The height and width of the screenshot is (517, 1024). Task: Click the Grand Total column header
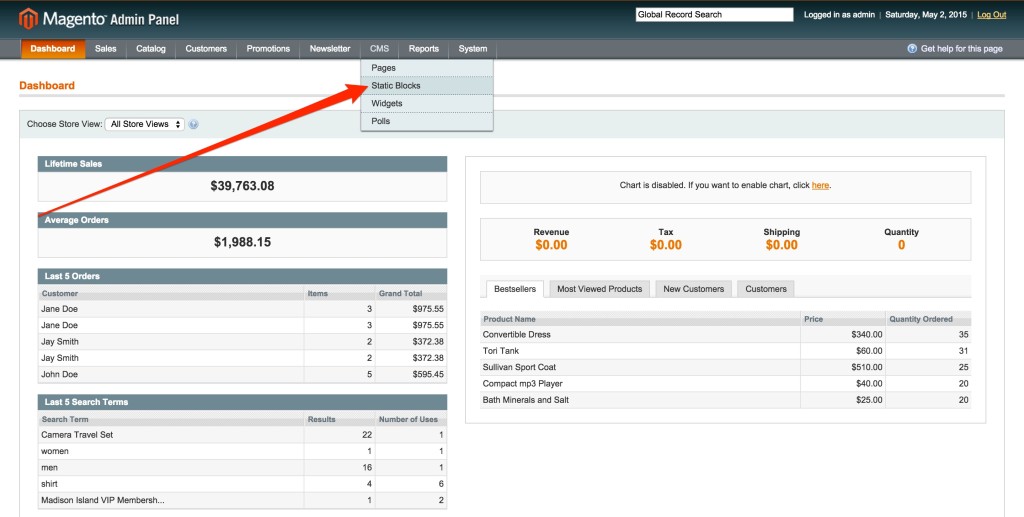pos(411,293)
